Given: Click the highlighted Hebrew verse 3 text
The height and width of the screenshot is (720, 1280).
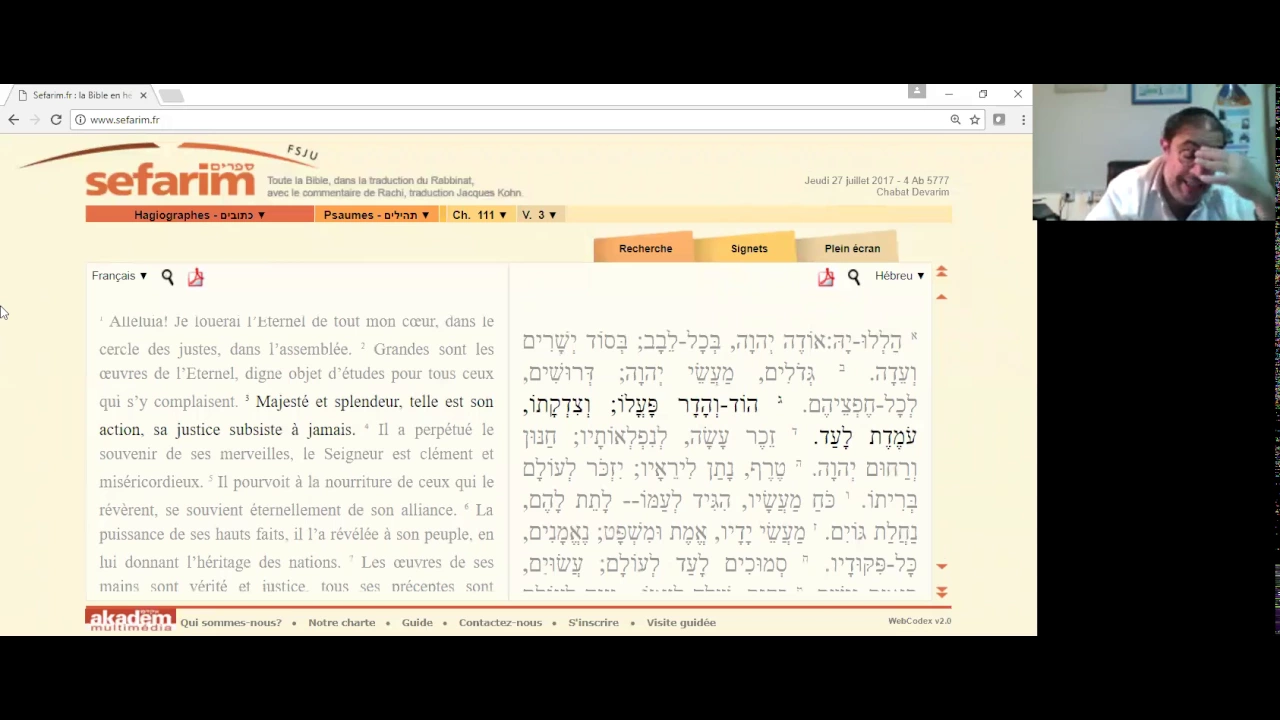Looking at the screenshot, I should [x=719, y=421].
